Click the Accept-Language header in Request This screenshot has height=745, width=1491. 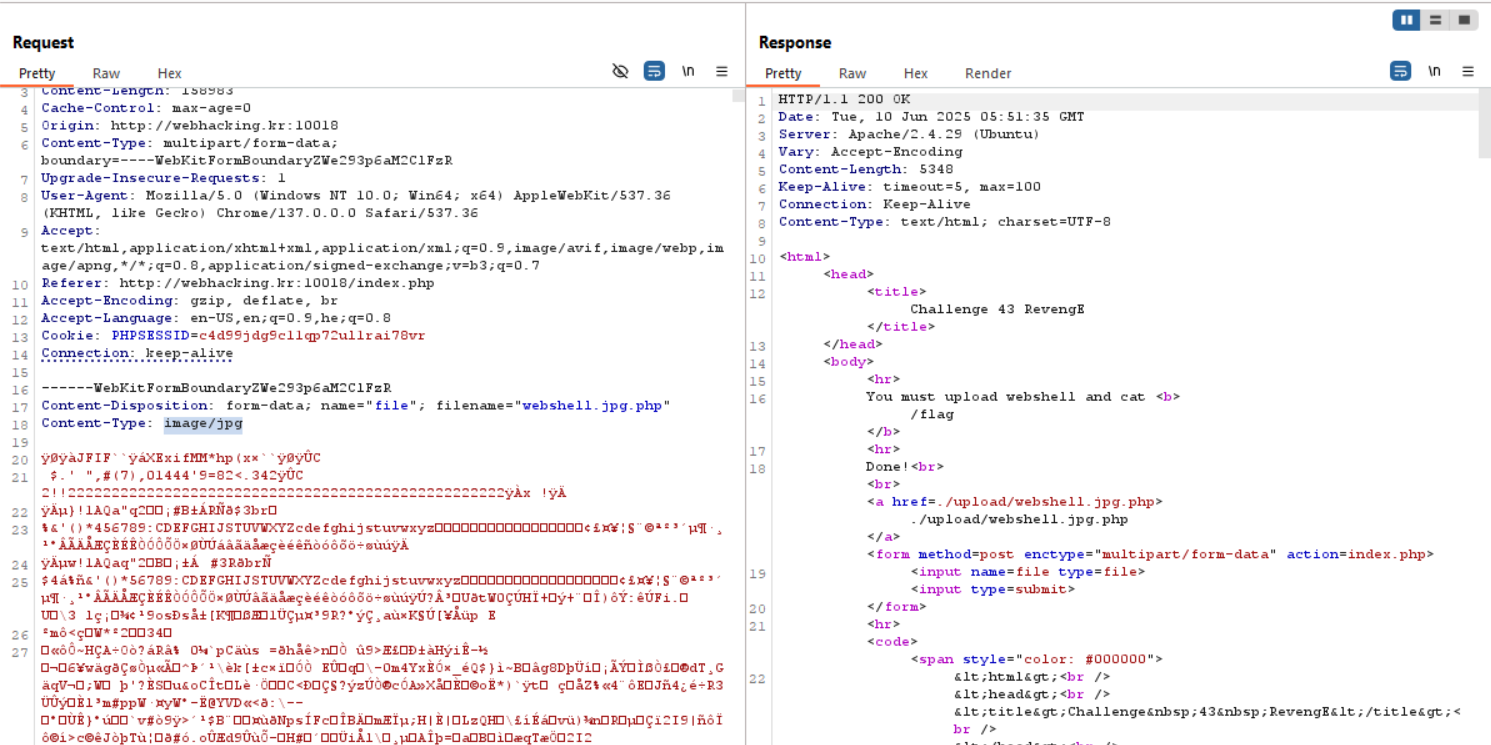216,319
